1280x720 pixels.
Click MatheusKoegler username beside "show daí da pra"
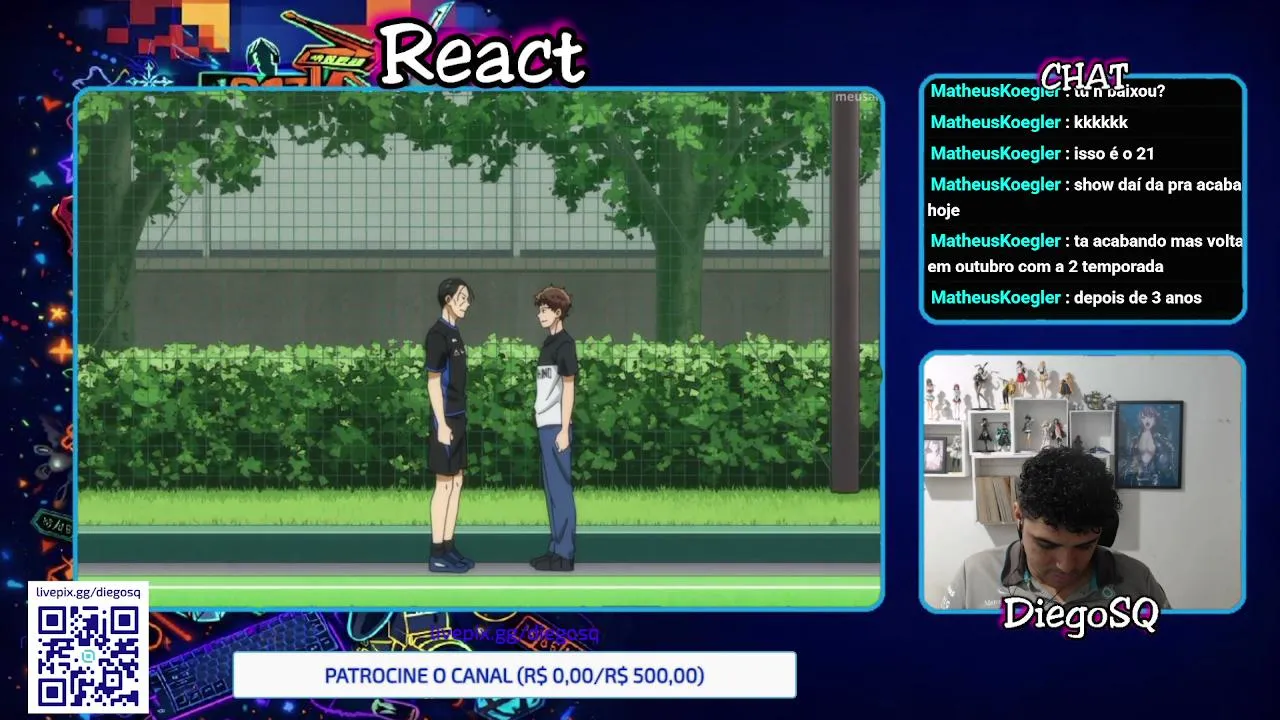pyautogui.click(x=995, y=184)
